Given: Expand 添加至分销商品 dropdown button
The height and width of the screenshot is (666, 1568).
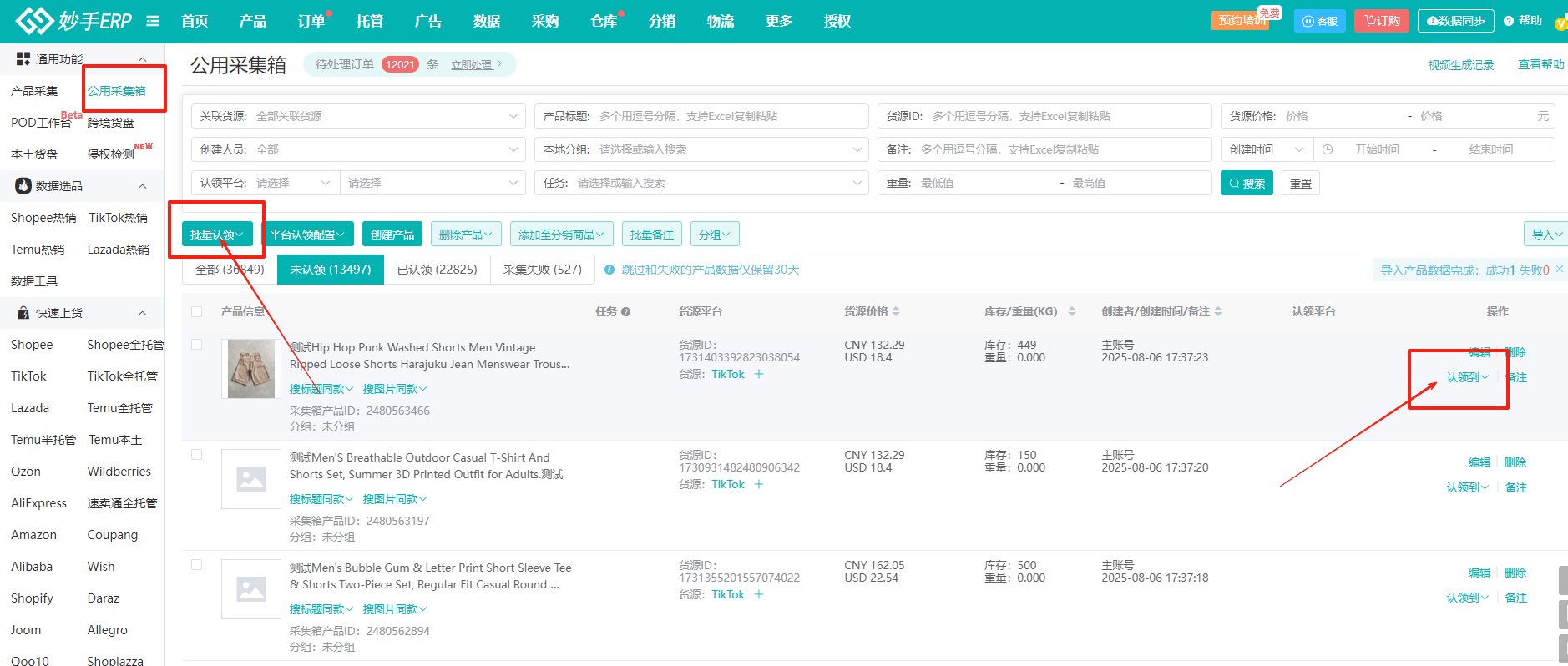Looking at the screenshot, I should tap(562, 235).
